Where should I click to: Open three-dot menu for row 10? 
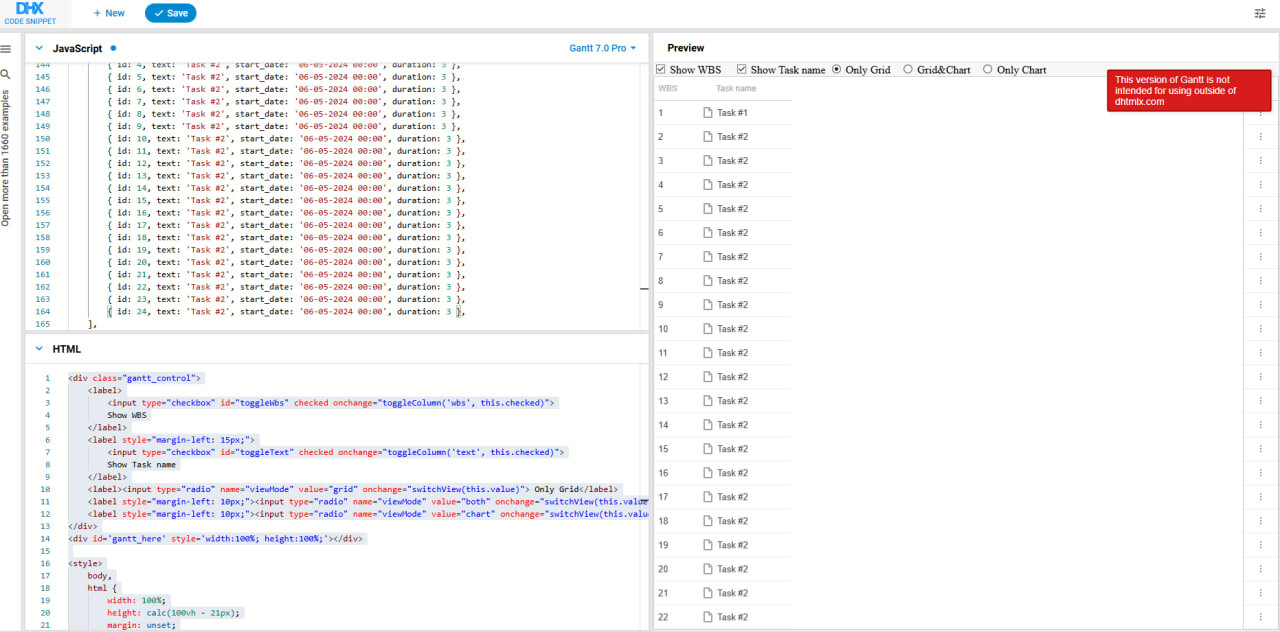tap(1260, 329)
